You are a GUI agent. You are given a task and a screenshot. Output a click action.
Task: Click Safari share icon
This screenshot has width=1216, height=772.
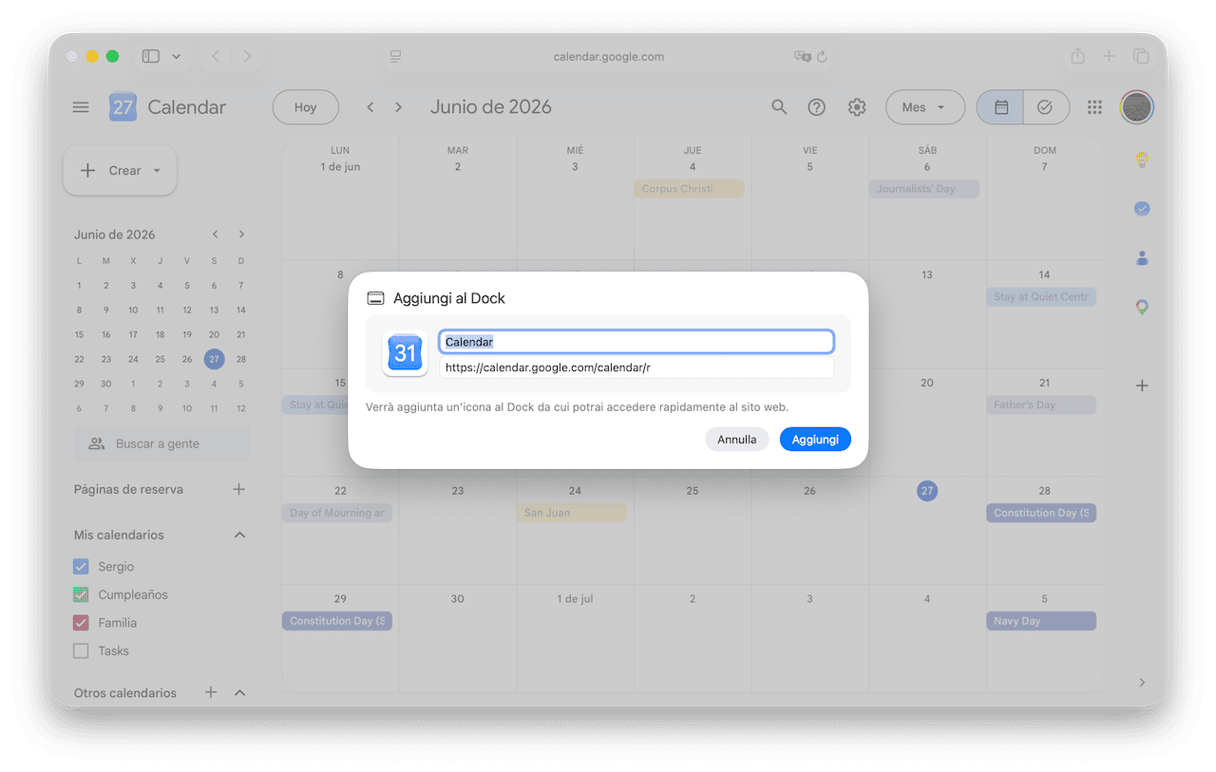coord(1077,57)
